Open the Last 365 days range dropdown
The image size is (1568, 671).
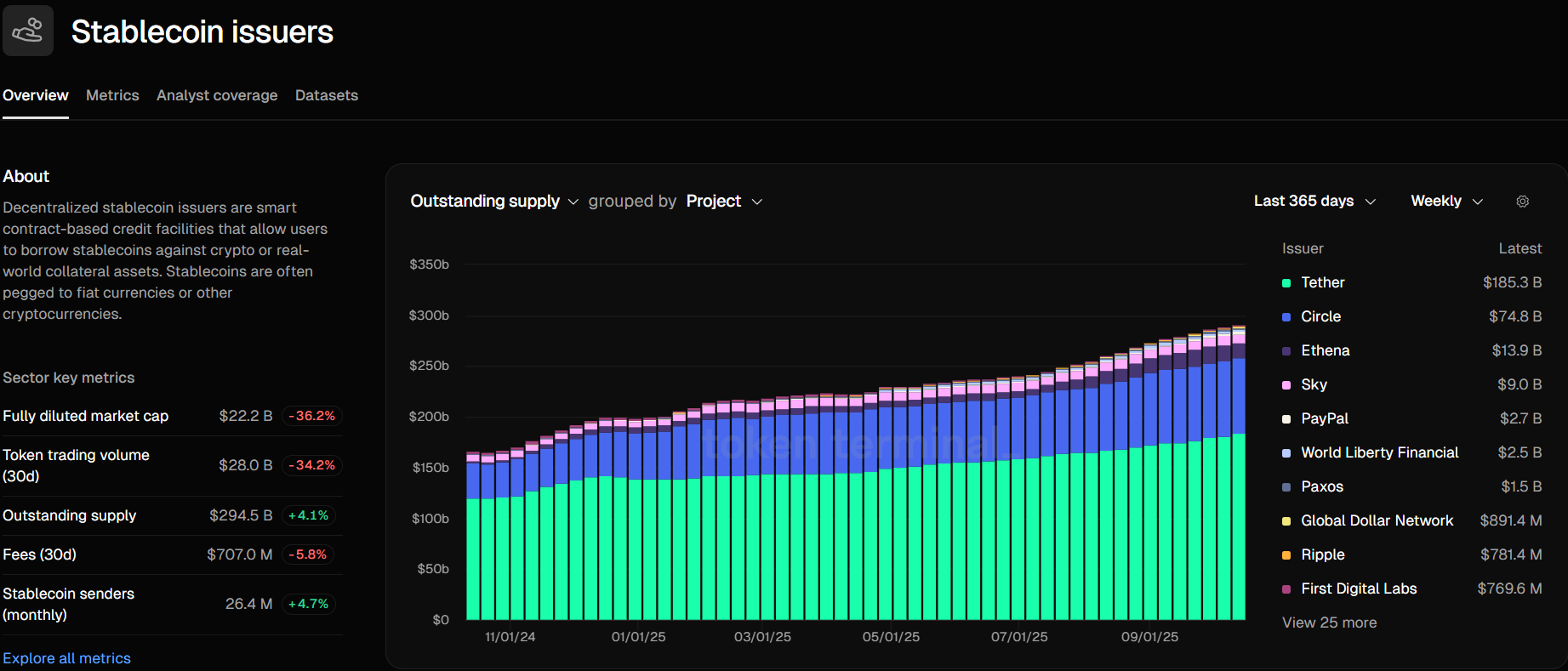click(x=1314, y=202)
